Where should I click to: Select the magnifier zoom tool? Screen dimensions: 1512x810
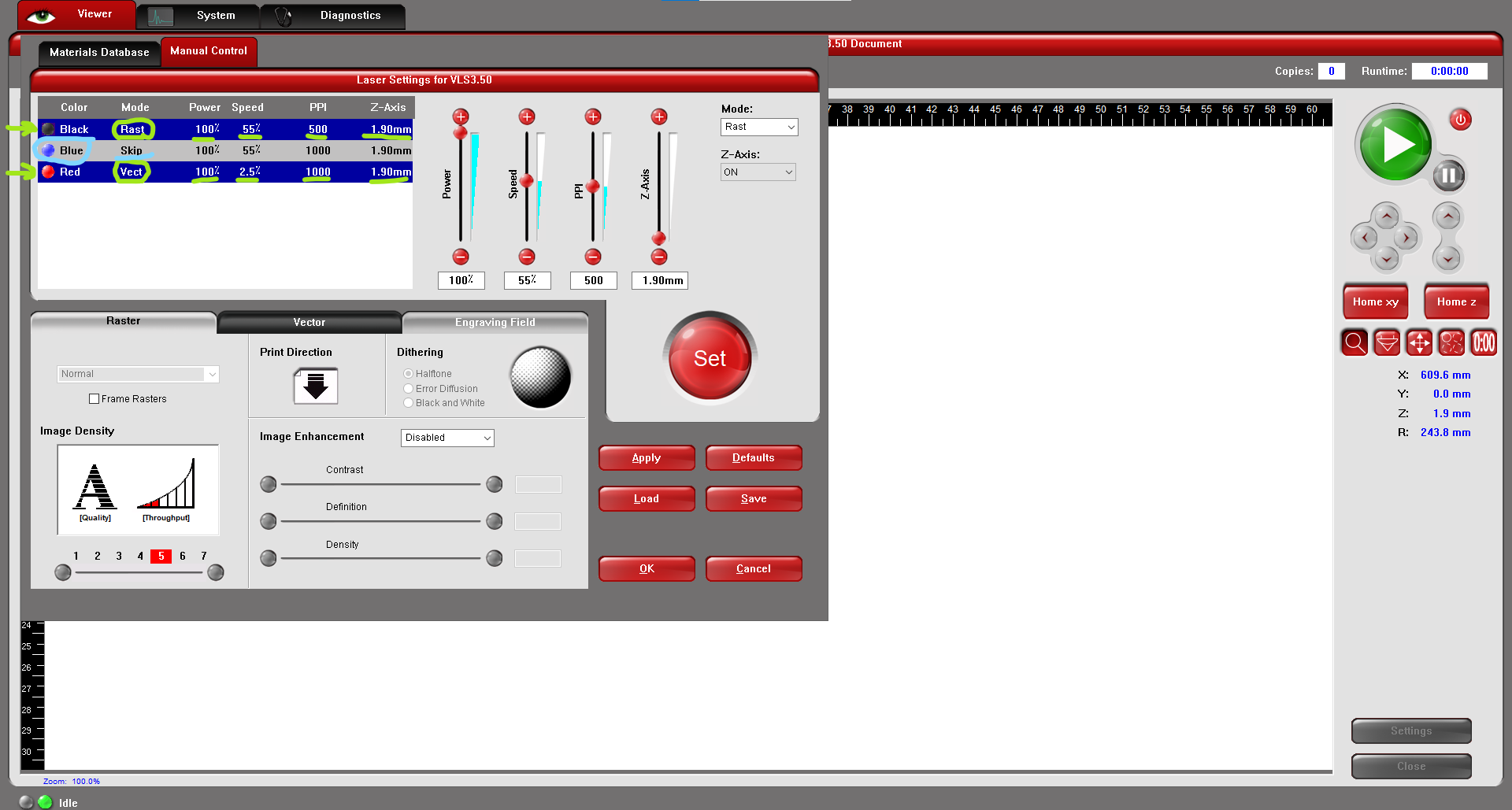coord(1354,342)
